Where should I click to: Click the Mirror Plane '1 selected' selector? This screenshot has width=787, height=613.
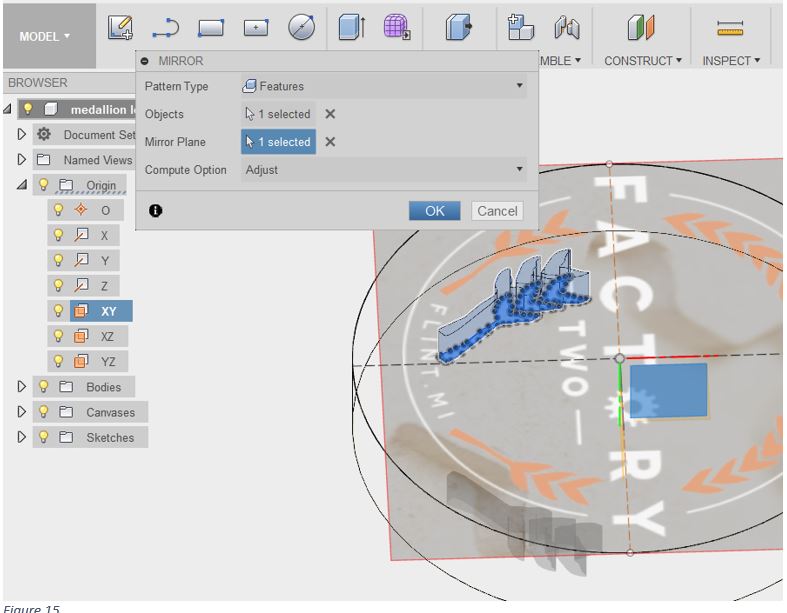tap(279, 142)
